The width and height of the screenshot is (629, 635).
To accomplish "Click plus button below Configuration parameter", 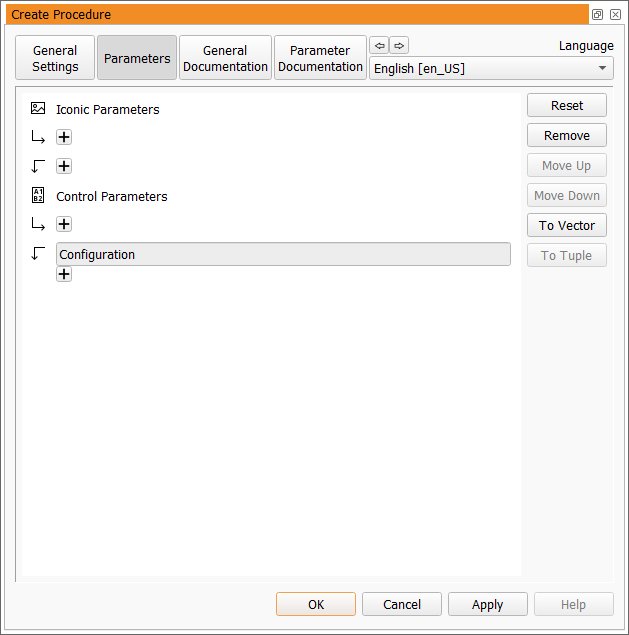I will point(64,274).
